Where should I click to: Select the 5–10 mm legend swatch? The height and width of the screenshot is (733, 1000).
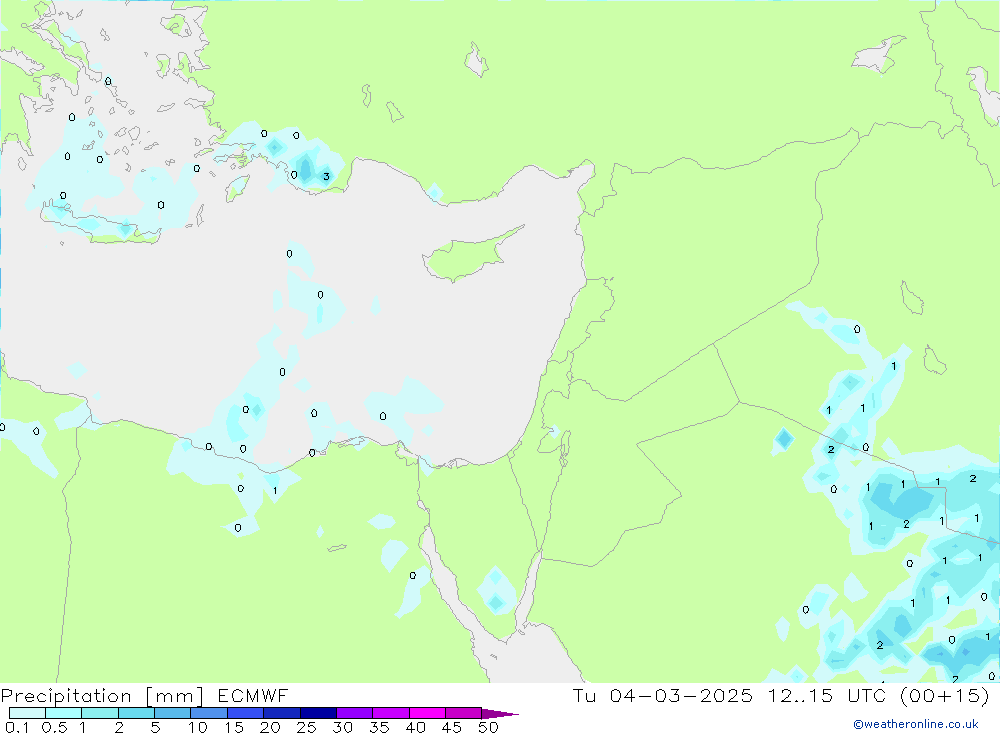172,713
